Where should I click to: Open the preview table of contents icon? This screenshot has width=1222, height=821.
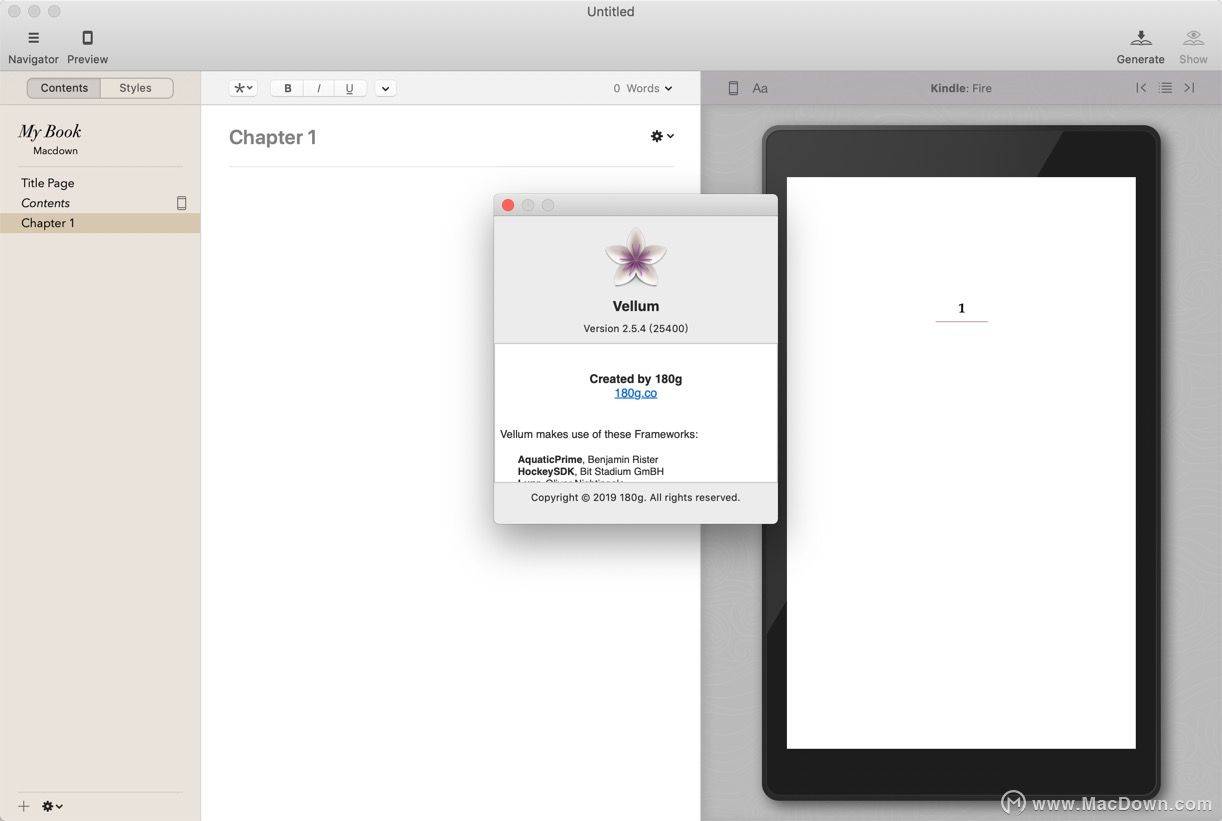pos(1165,88)
